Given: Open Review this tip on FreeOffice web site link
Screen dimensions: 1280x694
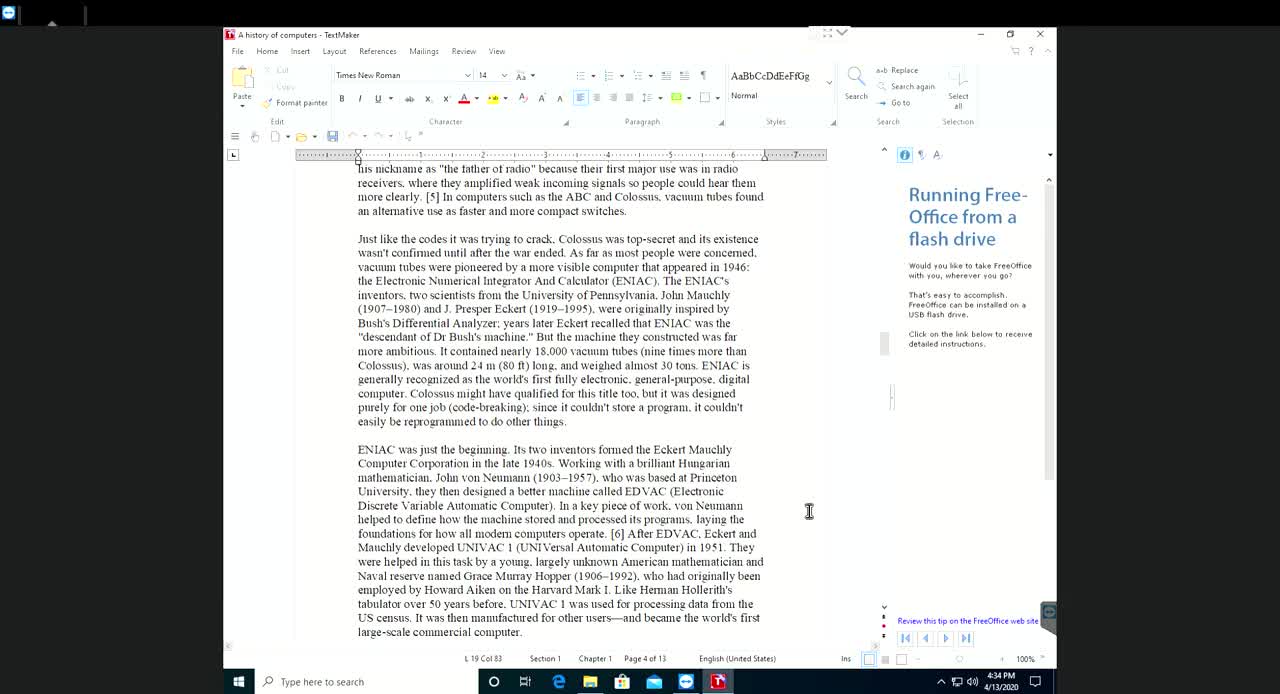Looking at the screenshot, I should [x=968, y=621].
